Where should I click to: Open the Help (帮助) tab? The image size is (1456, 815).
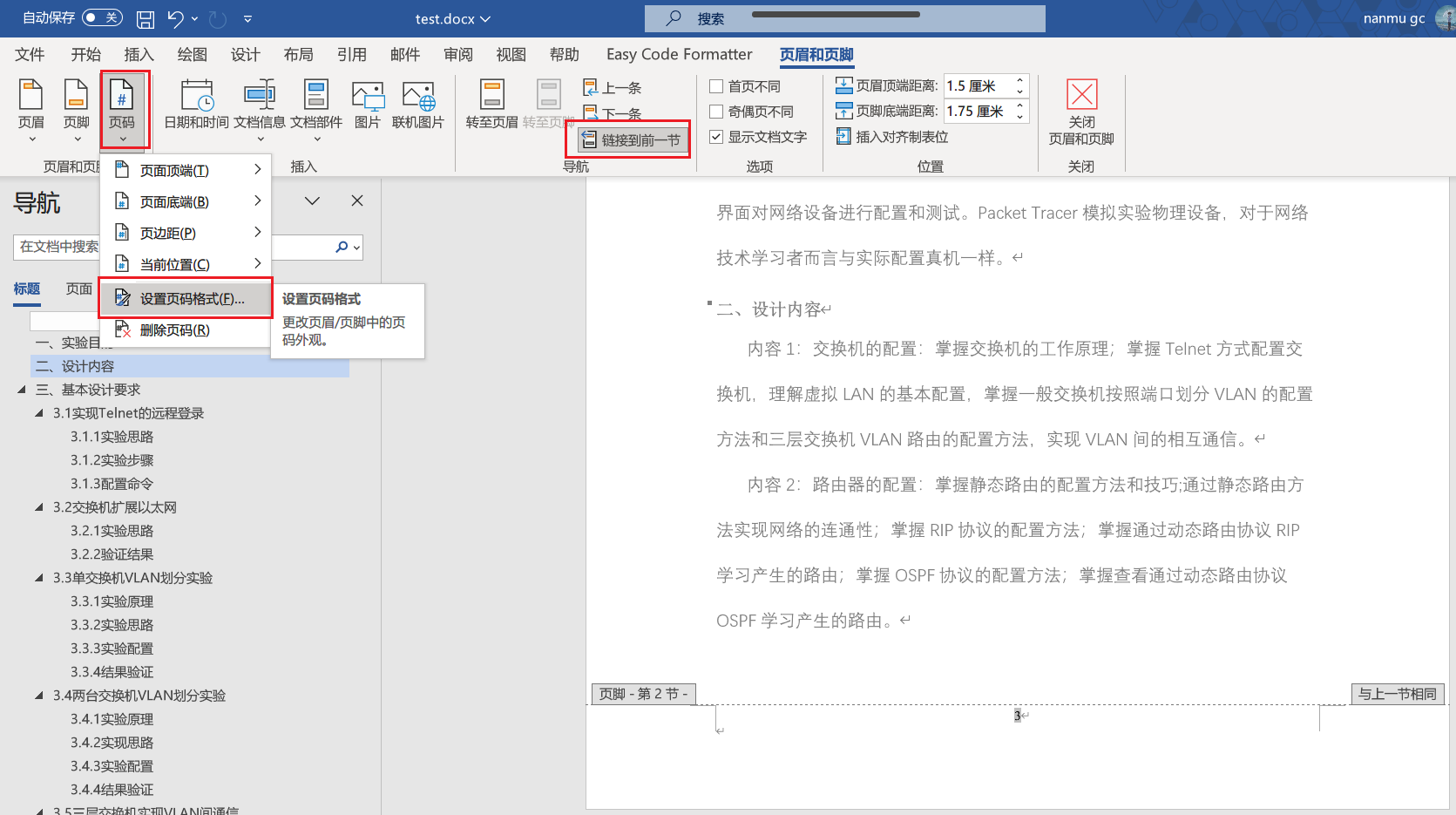click(x=564, y=54)
